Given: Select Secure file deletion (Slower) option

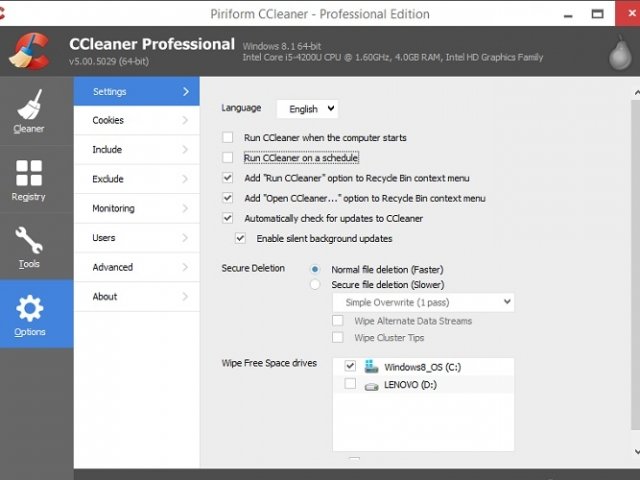Looking at the screenshot, I should tap(316, 284).
